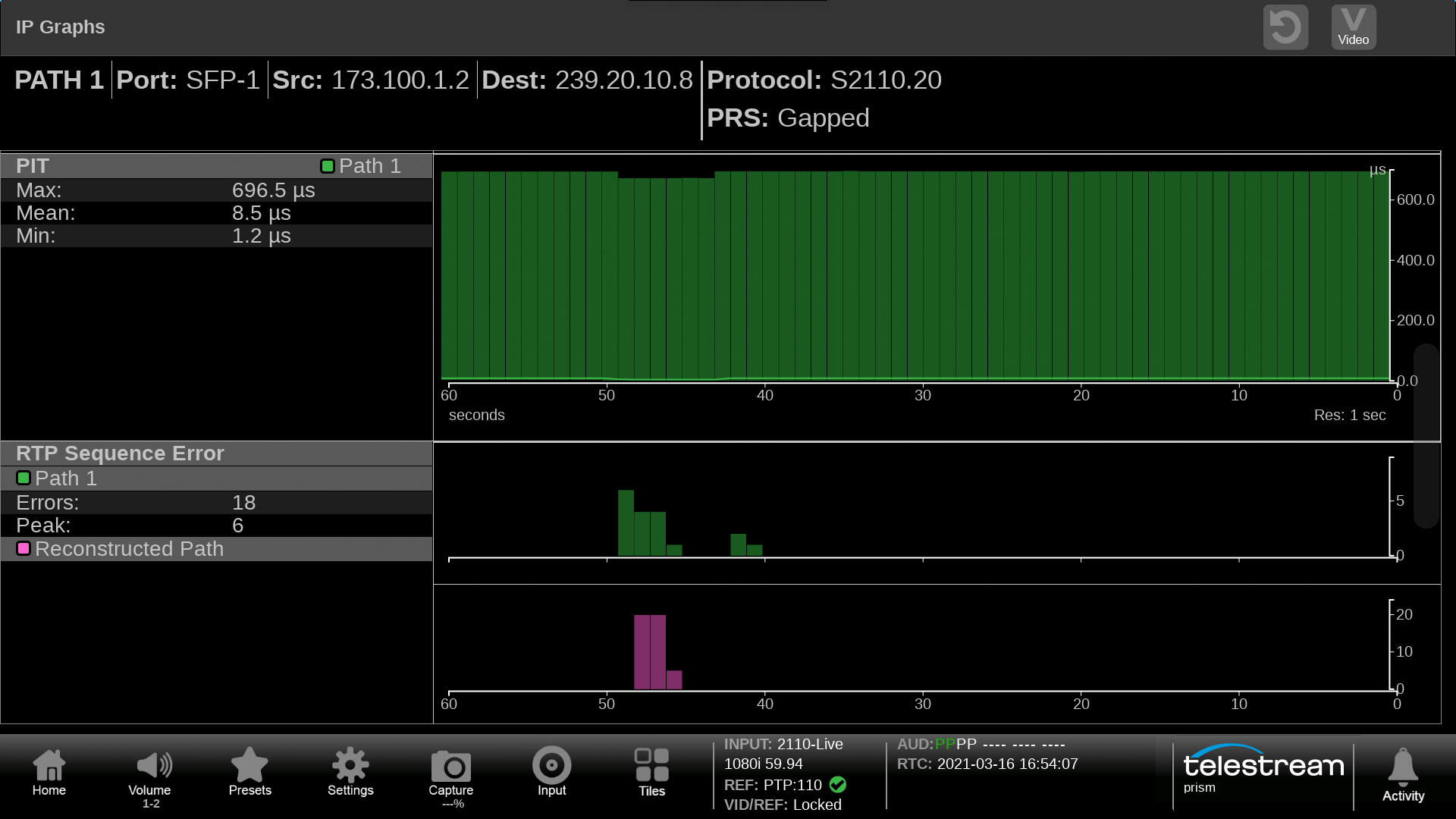
Task: Select the RTP Sequence Error header
Action: coord(120,453)
